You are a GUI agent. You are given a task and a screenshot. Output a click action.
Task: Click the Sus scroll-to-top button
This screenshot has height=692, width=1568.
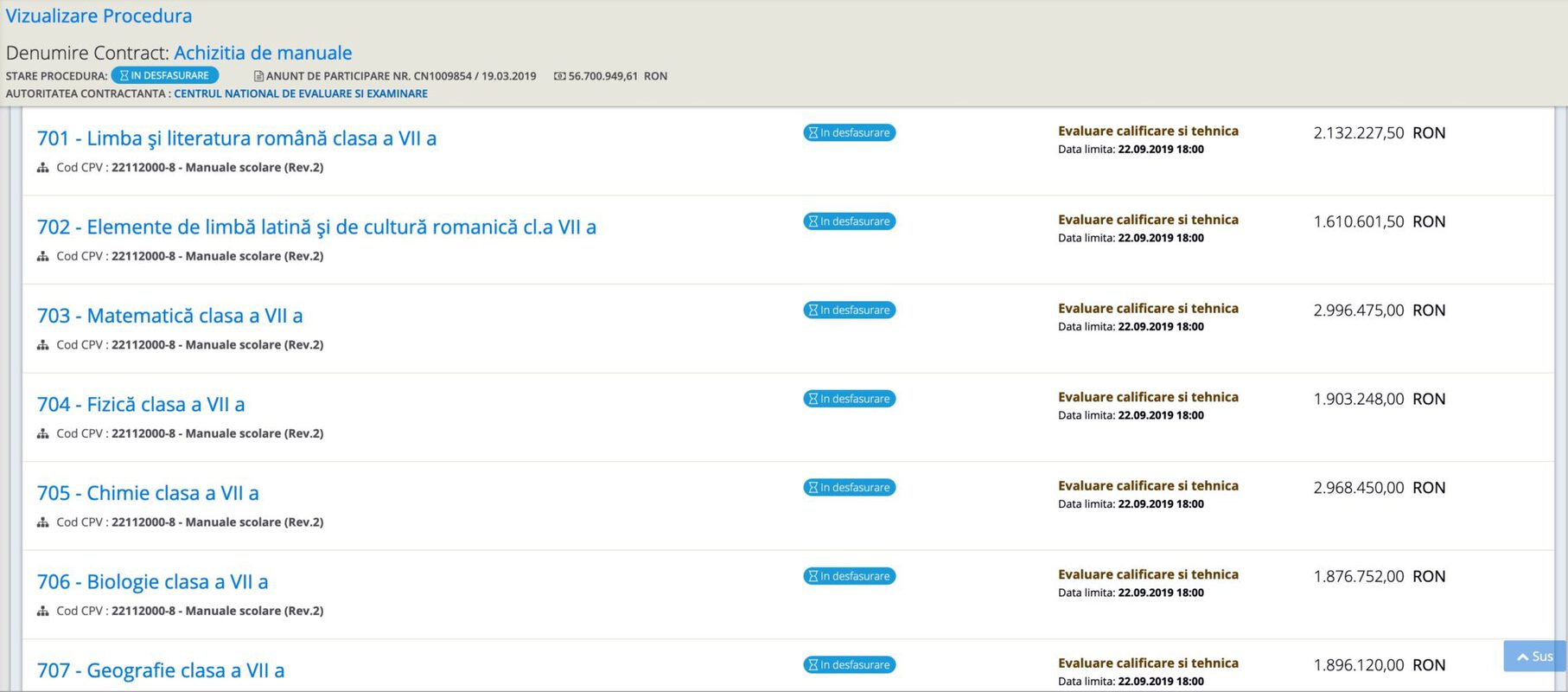(x=1535, y=657)
